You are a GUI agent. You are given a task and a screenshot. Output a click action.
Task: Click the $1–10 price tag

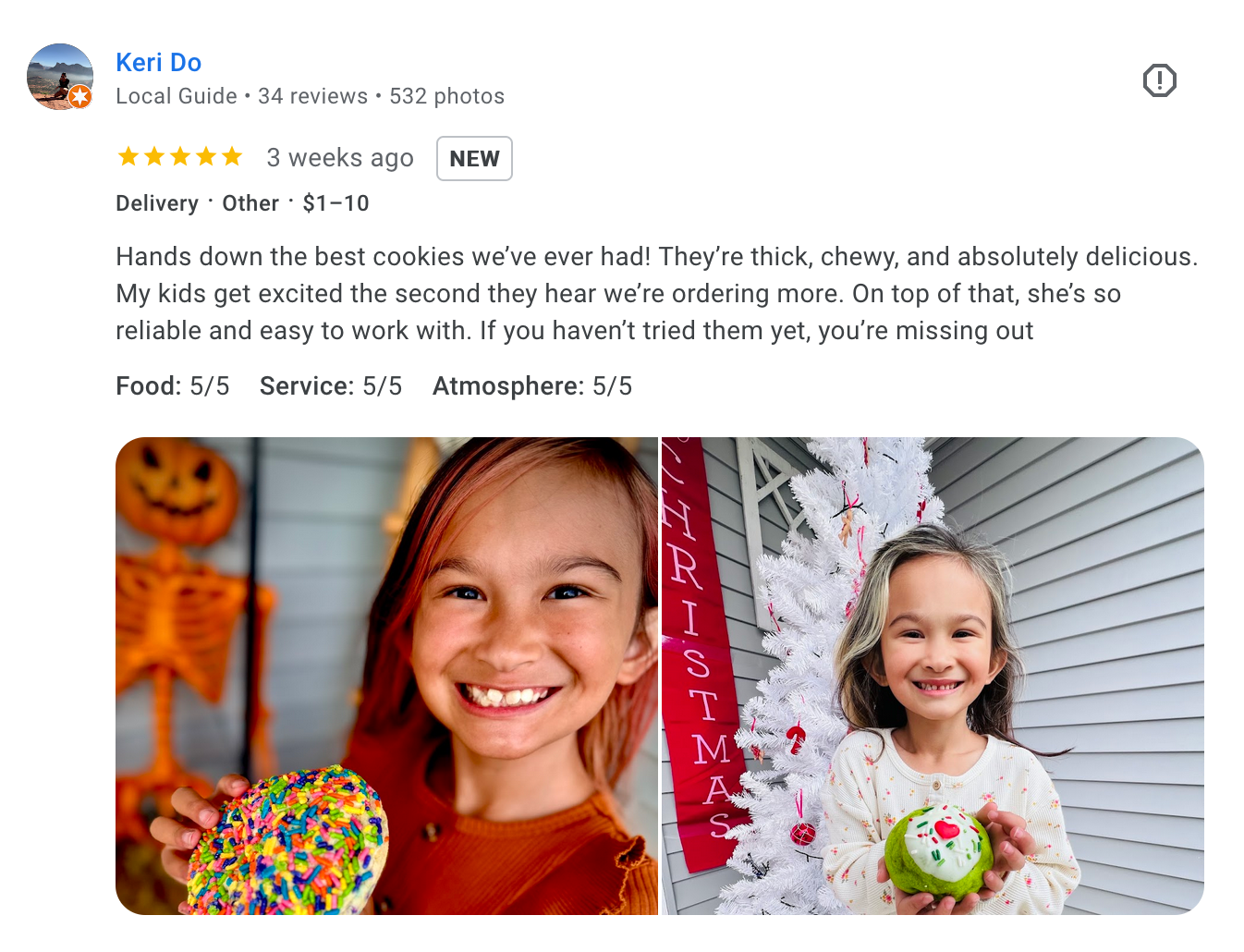click(335, 203)
